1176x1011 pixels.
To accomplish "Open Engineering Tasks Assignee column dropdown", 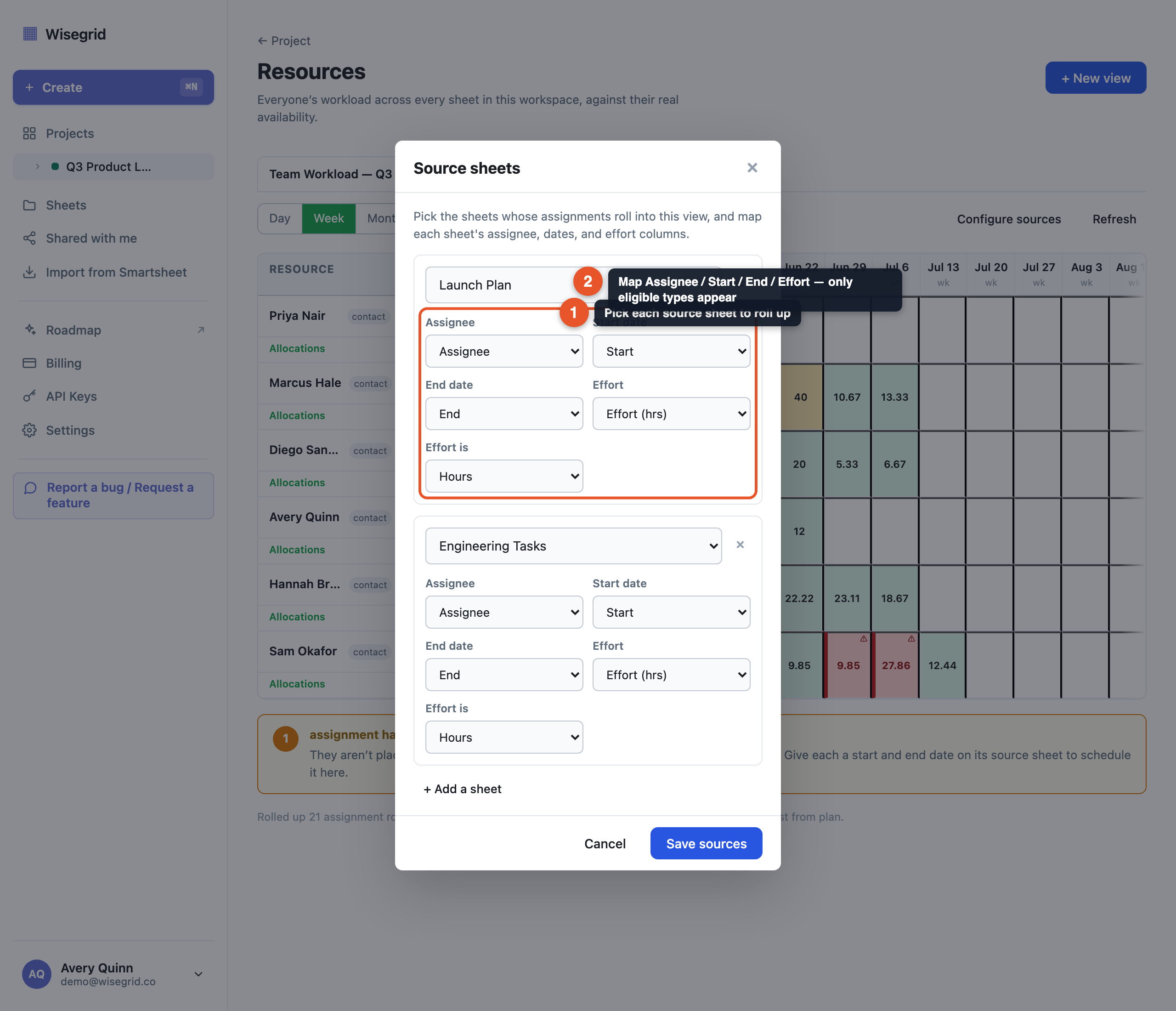I will click(504, 613).
